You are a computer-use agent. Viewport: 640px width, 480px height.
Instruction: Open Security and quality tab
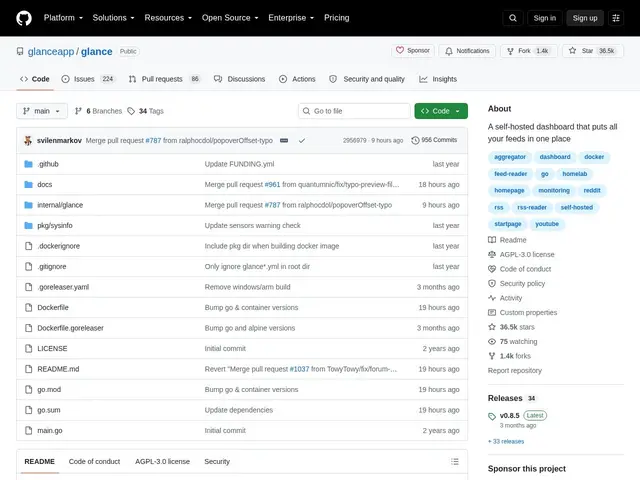[x=367, y=79]
